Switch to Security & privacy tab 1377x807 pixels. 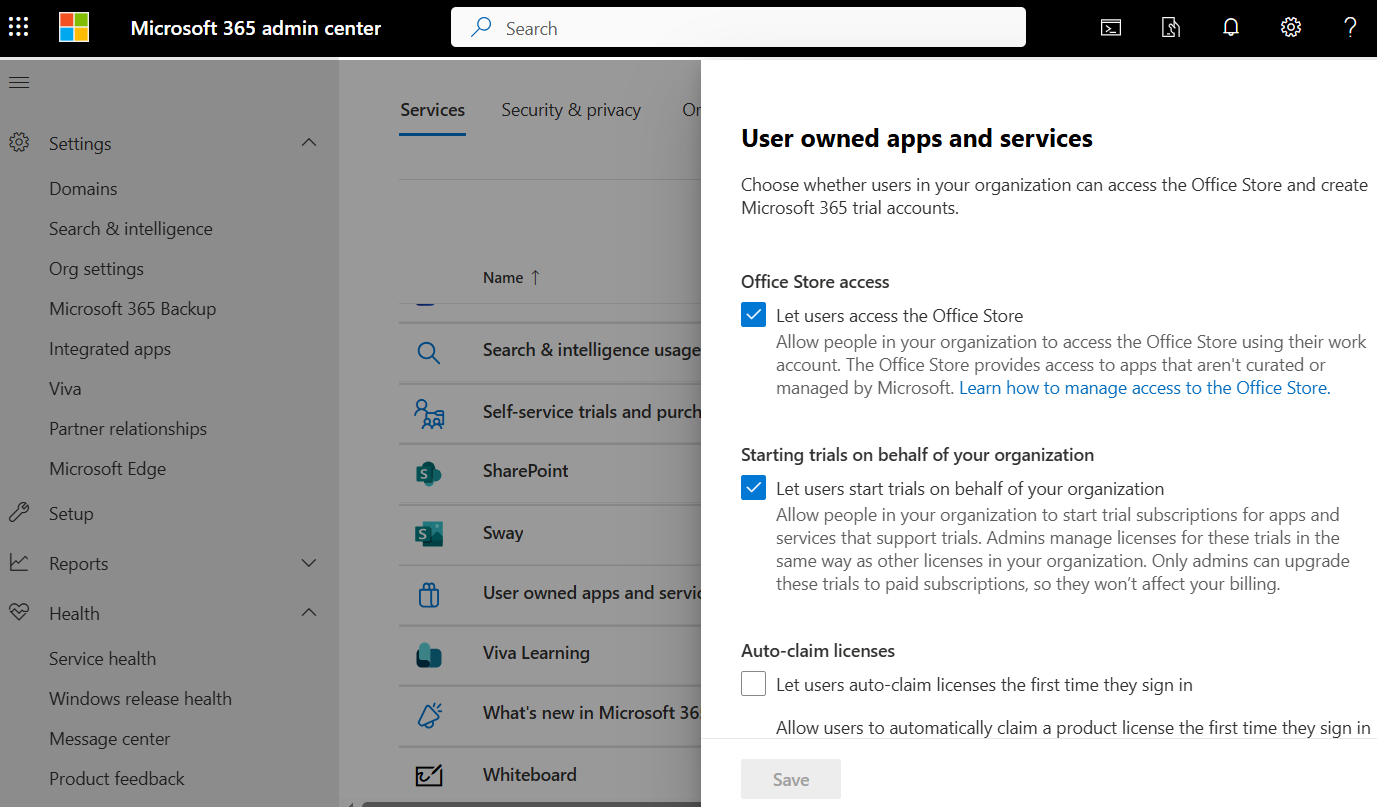click(x=571, y=110)
